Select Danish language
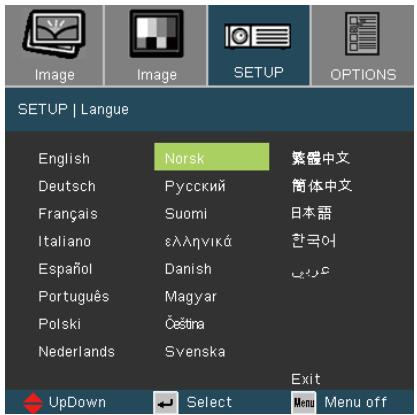 pyautogui.click(x=188, y=269)
